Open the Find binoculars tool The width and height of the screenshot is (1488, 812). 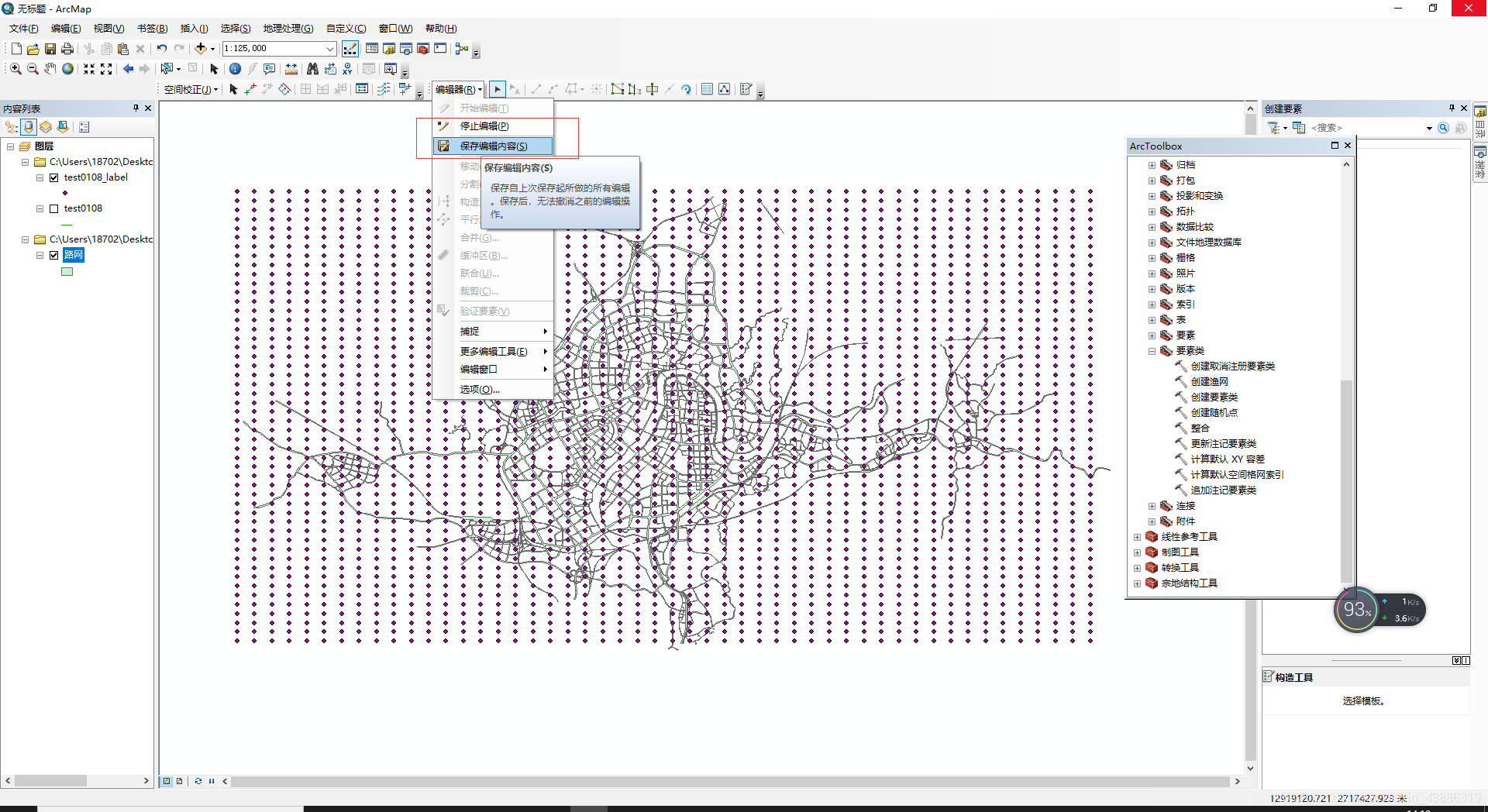[312, 69]
